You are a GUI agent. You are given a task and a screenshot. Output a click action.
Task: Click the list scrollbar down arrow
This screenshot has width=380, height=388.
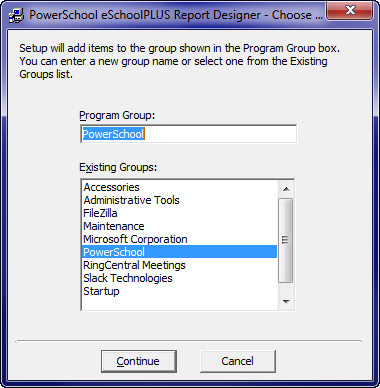(x=286, y=301)
